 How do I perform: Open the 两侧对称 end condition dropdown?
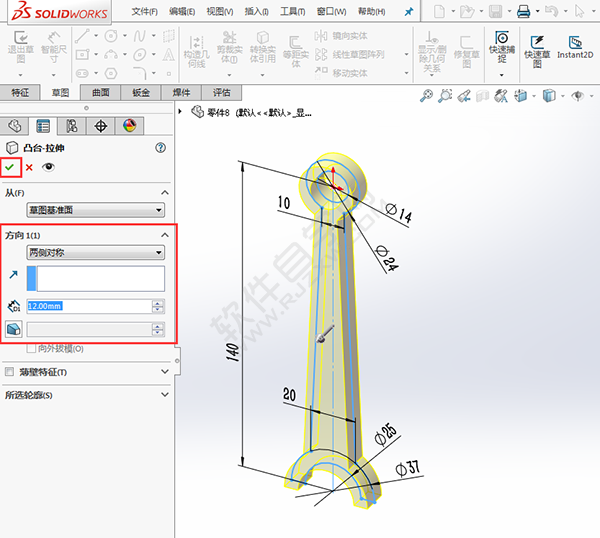[x=96, y=253]
